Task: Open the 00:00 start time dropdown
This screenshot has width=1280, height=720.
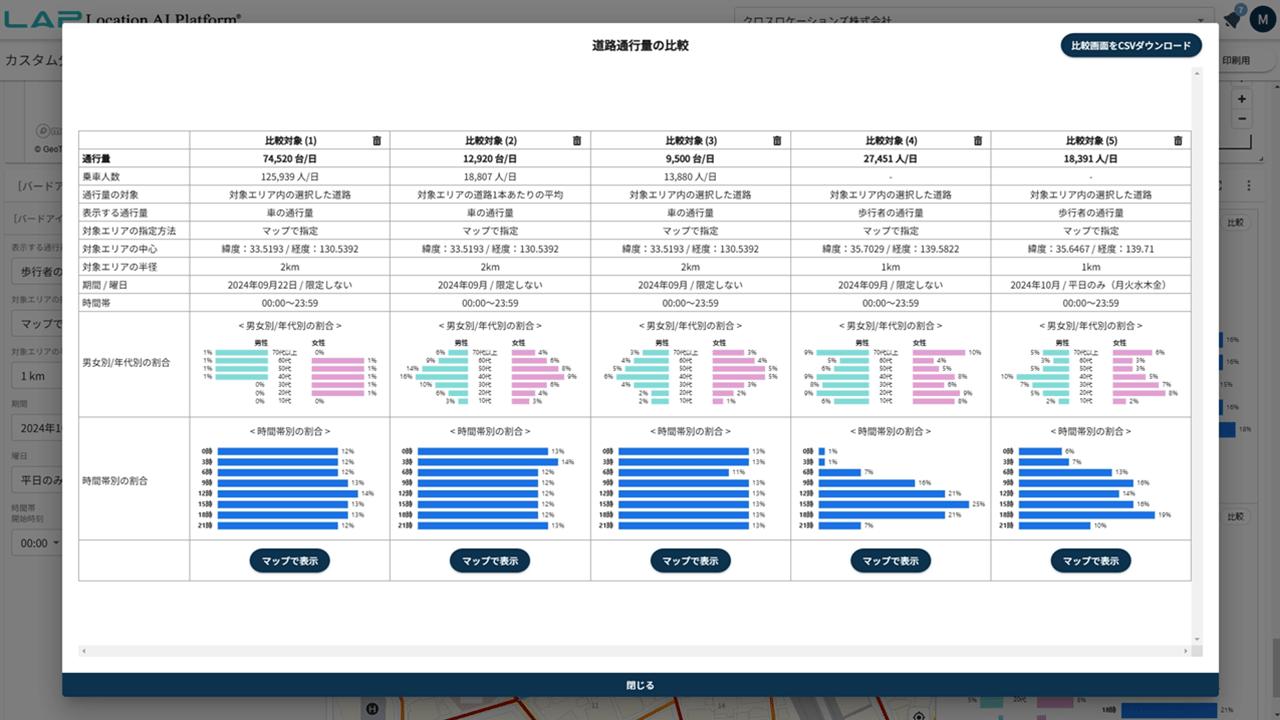Action: 35,543
